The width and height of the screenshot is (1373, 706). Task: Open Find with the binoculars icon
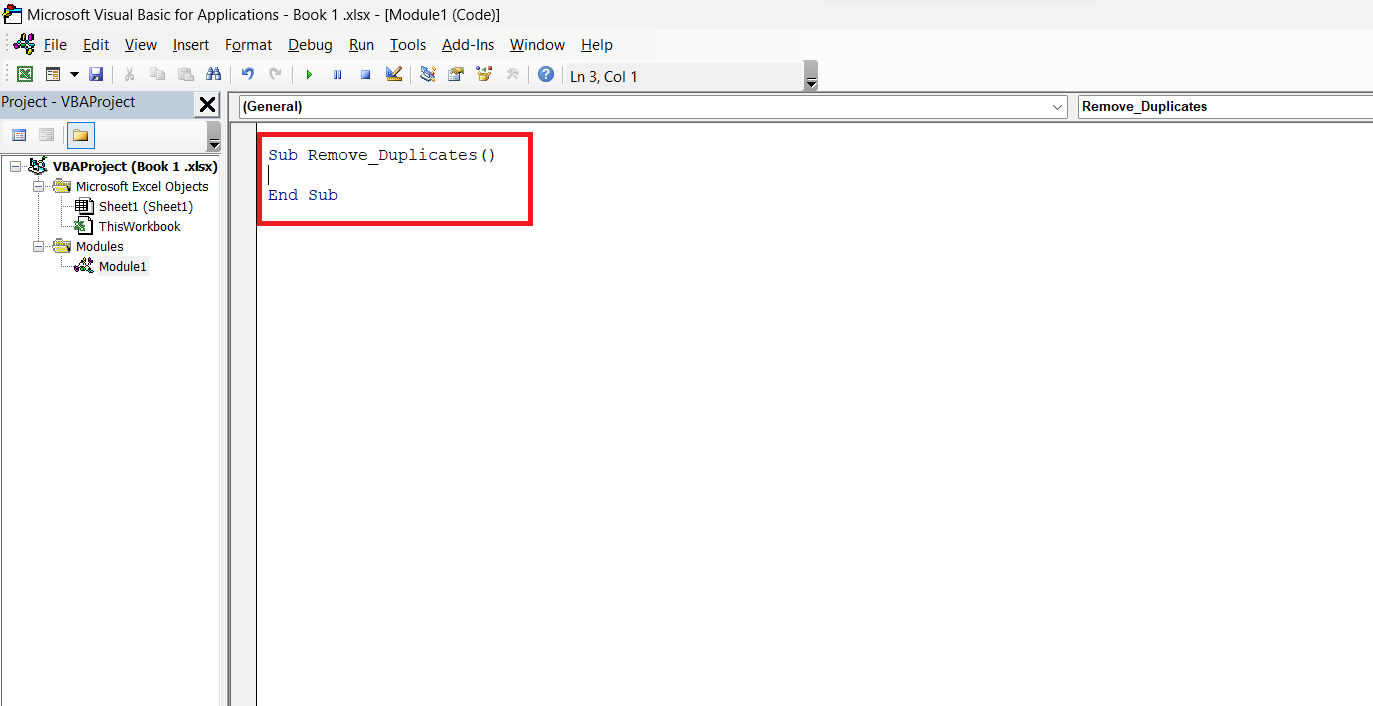[x=214, y=75]
